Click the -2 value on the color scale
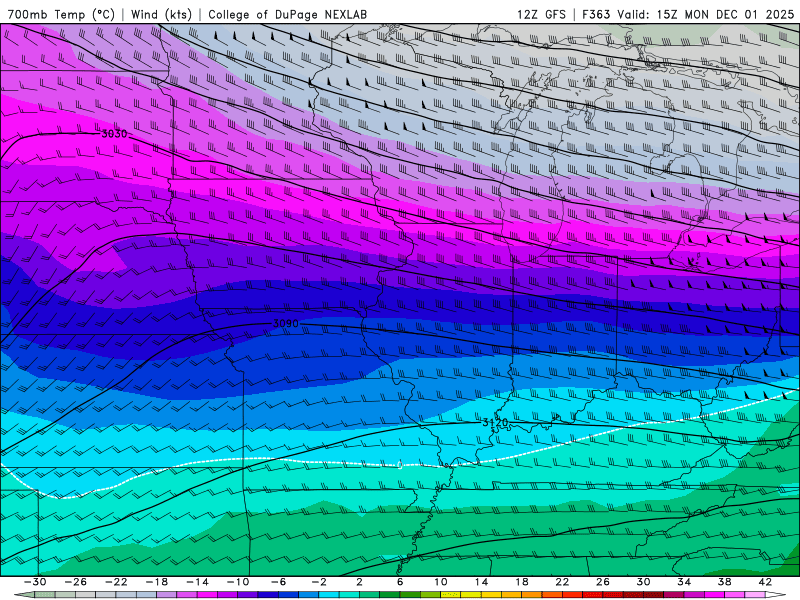Viewport: 800px width, 600px height. point(319,582)
